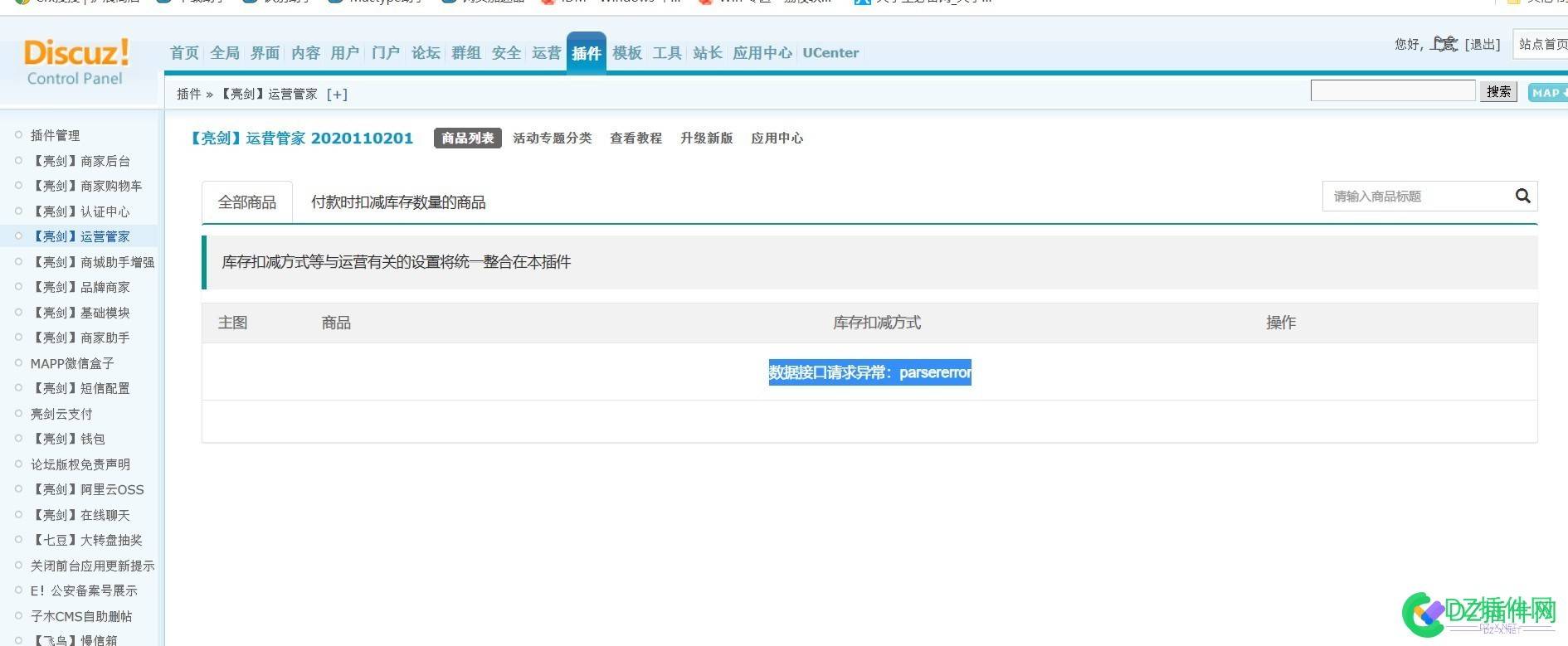Screen dimensions: 1568x646
Task: Click the 商品 column header
Action: tap(336, 323)
